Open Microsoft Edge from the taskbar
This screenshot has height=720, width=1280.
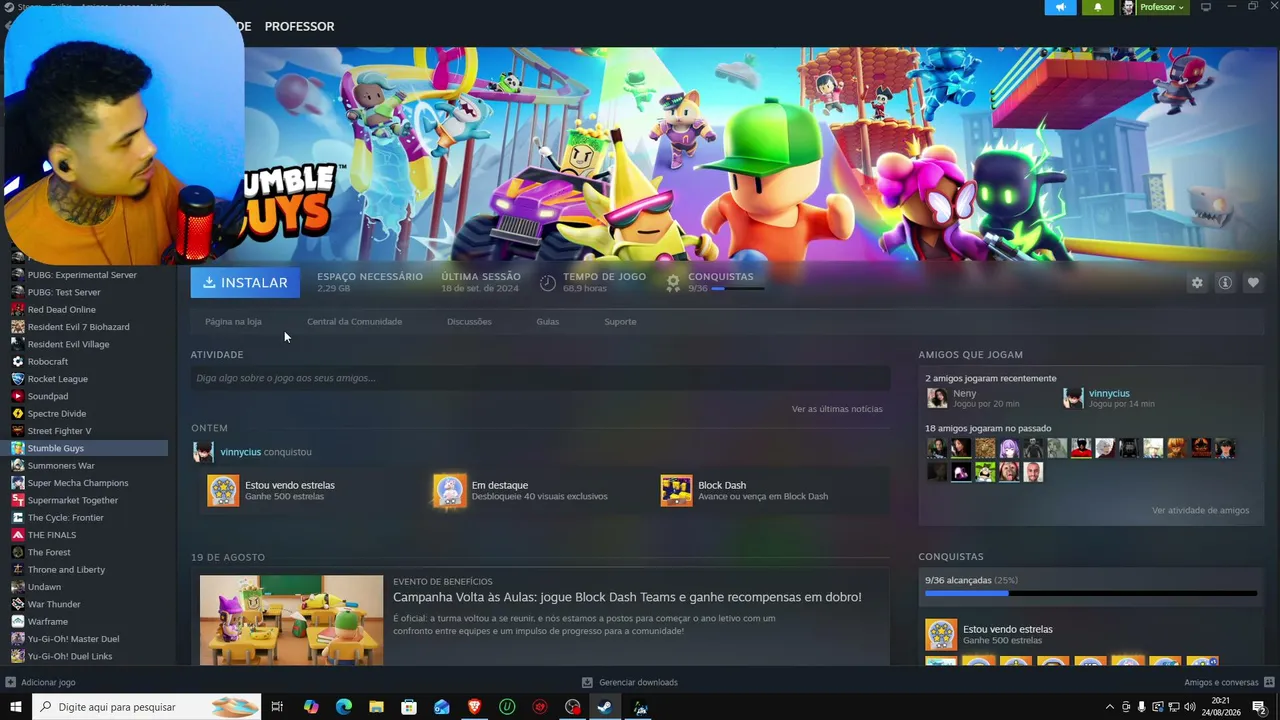coord(344,707)
